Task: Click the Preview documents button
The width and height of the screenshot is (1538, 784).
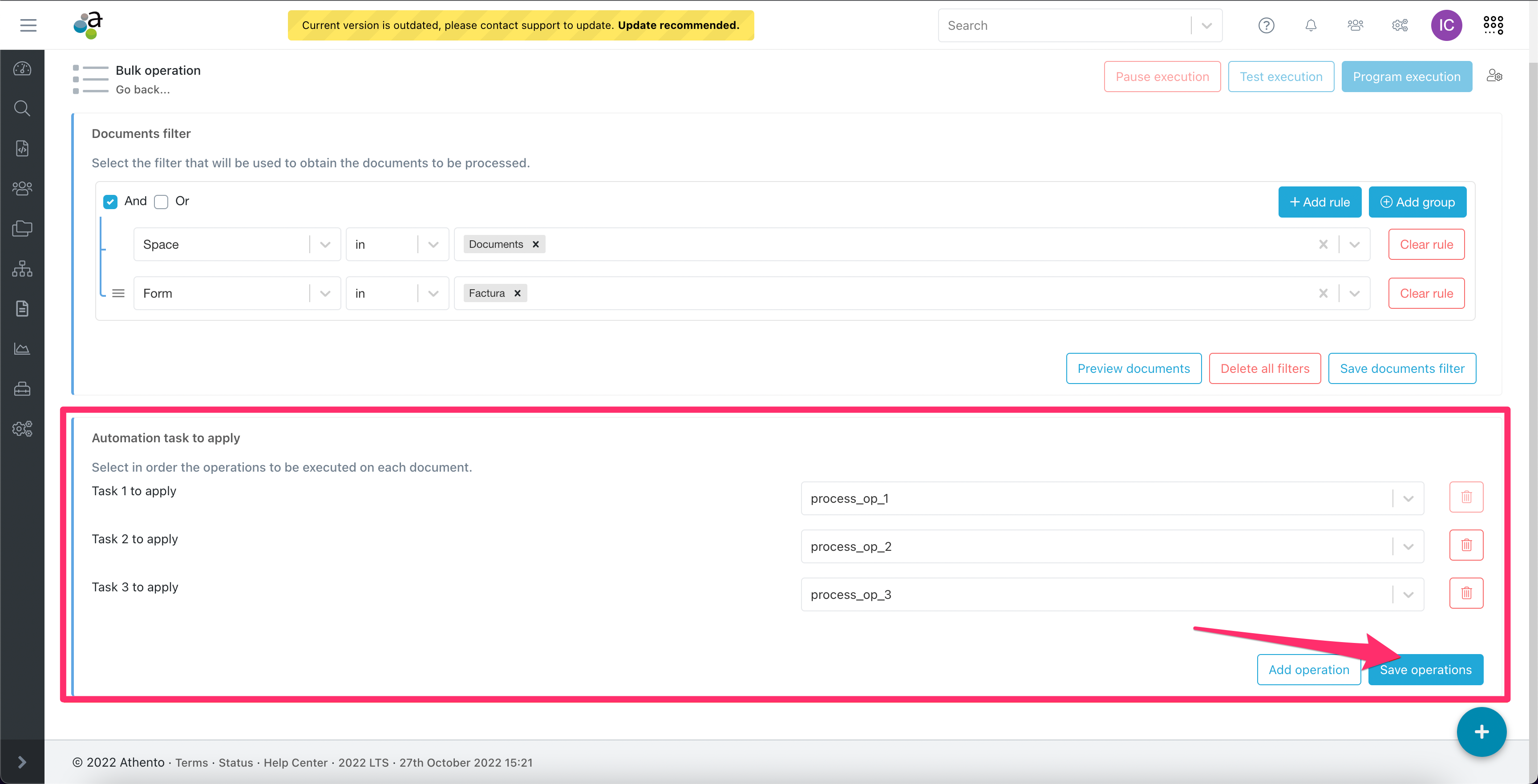Action: 1134,368
